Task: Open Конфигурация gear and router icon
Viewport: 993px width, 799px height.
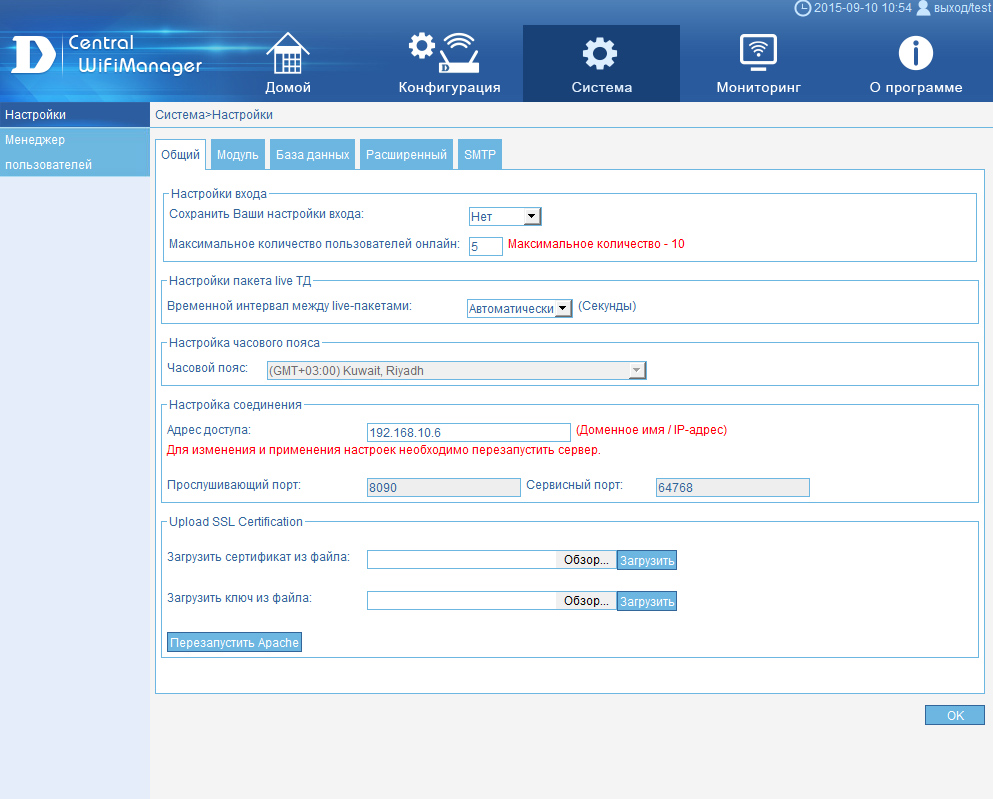Action: [444, 52]
